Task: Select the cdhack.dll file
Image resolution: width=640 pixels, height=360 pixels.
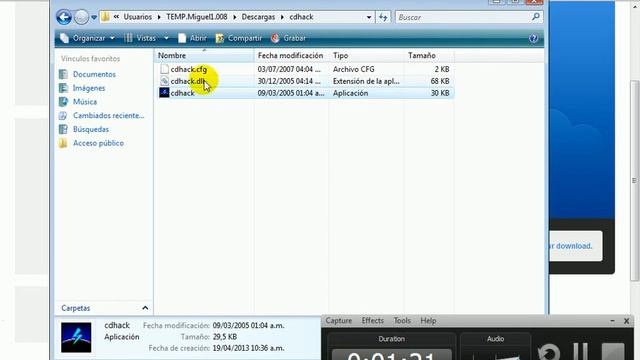Action: click(x=187, y=81)
